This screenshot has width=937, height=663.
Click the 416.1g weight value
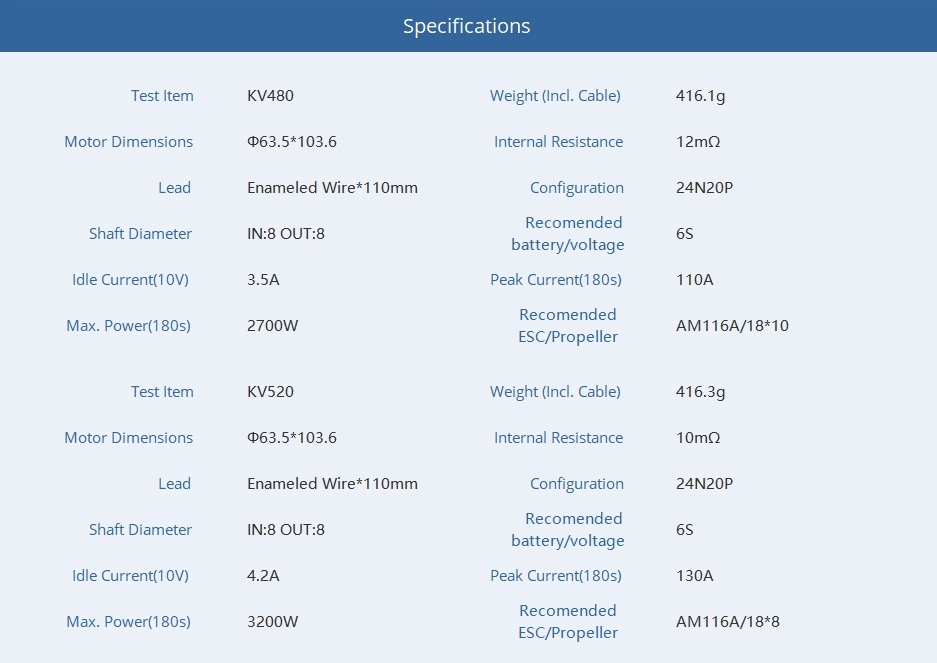(x=700, y=96)
